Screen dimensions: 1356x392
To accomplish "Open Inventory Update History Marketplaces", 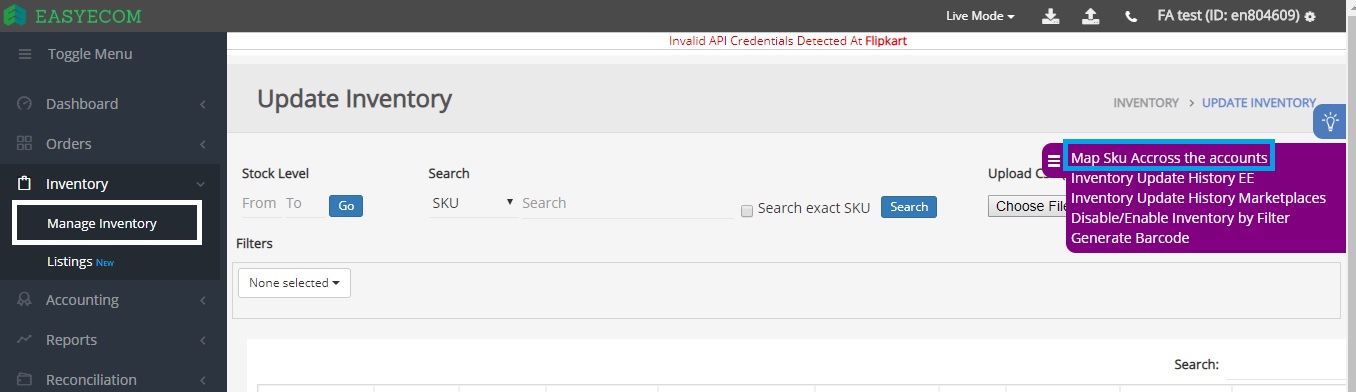I will tap(1198, 198).
